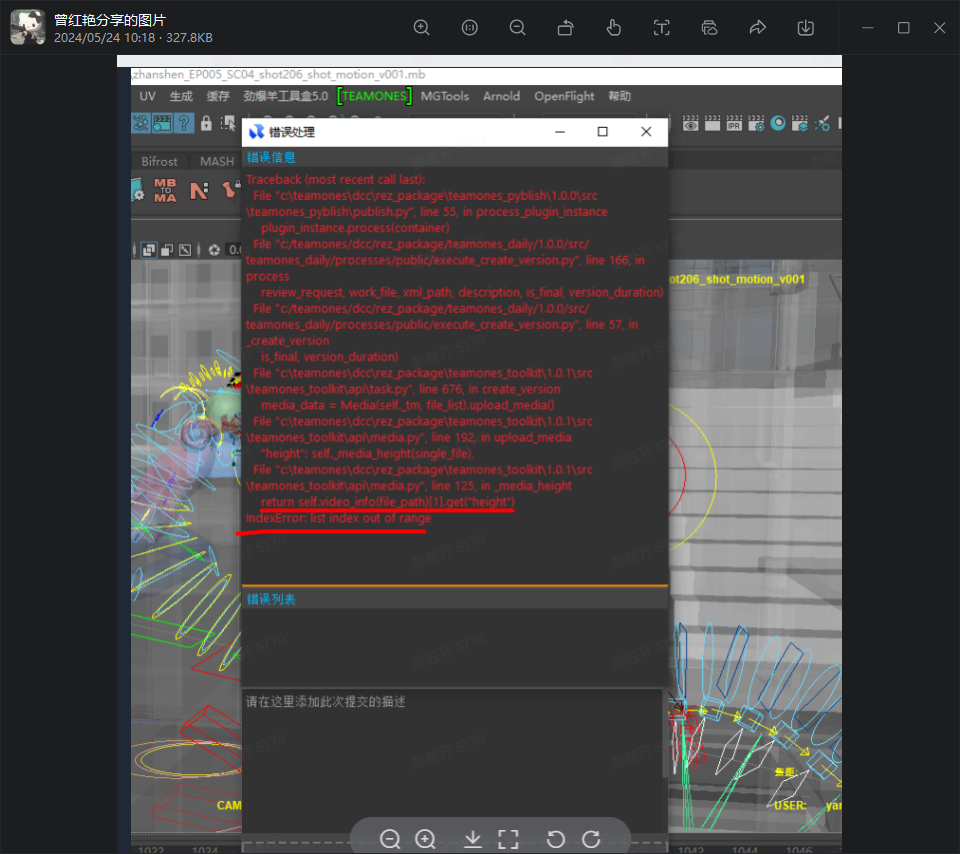Open the Arnold menu
960x854 pixels.
501,96
